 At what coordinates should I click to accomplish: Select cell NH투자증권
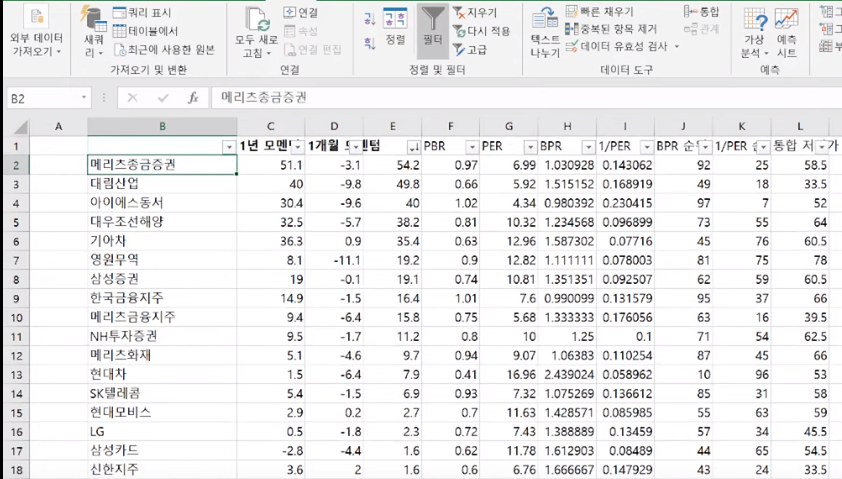pyautogui.click(x=162, y=337)
